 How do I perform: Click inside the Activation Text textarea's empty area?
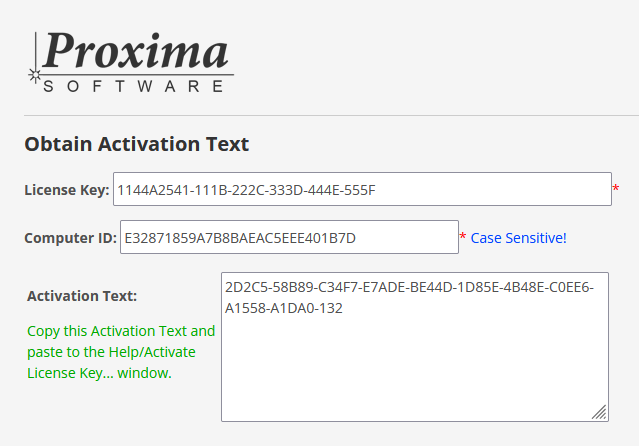click(415, 367)
